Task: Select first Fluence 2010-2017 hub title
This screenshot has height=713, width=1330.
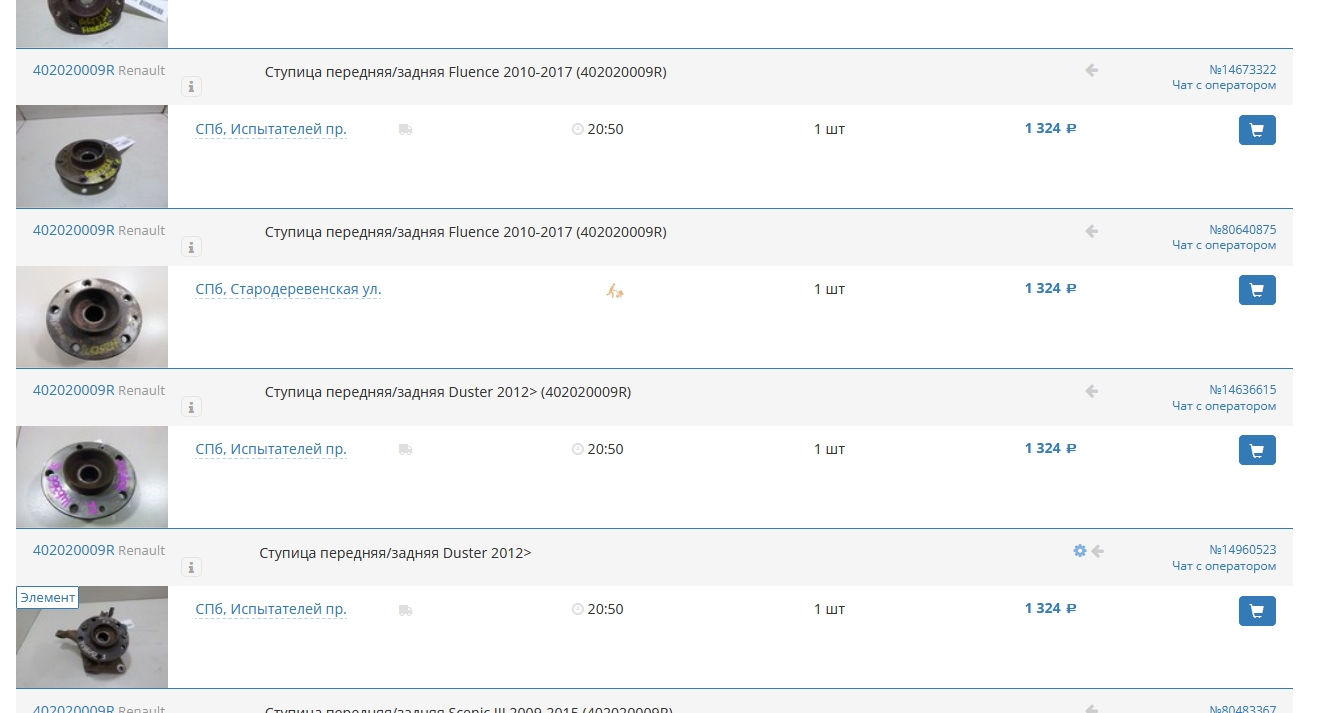Action: [x=466, y=72]
